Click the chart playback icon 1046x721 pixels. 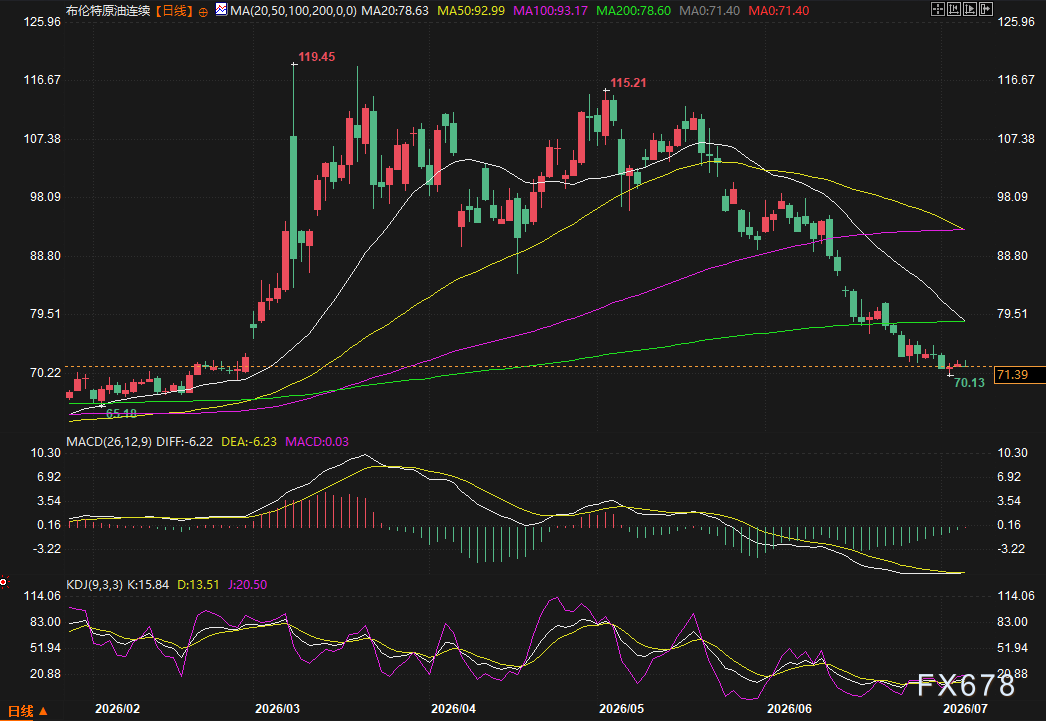[x=970, y=9]
